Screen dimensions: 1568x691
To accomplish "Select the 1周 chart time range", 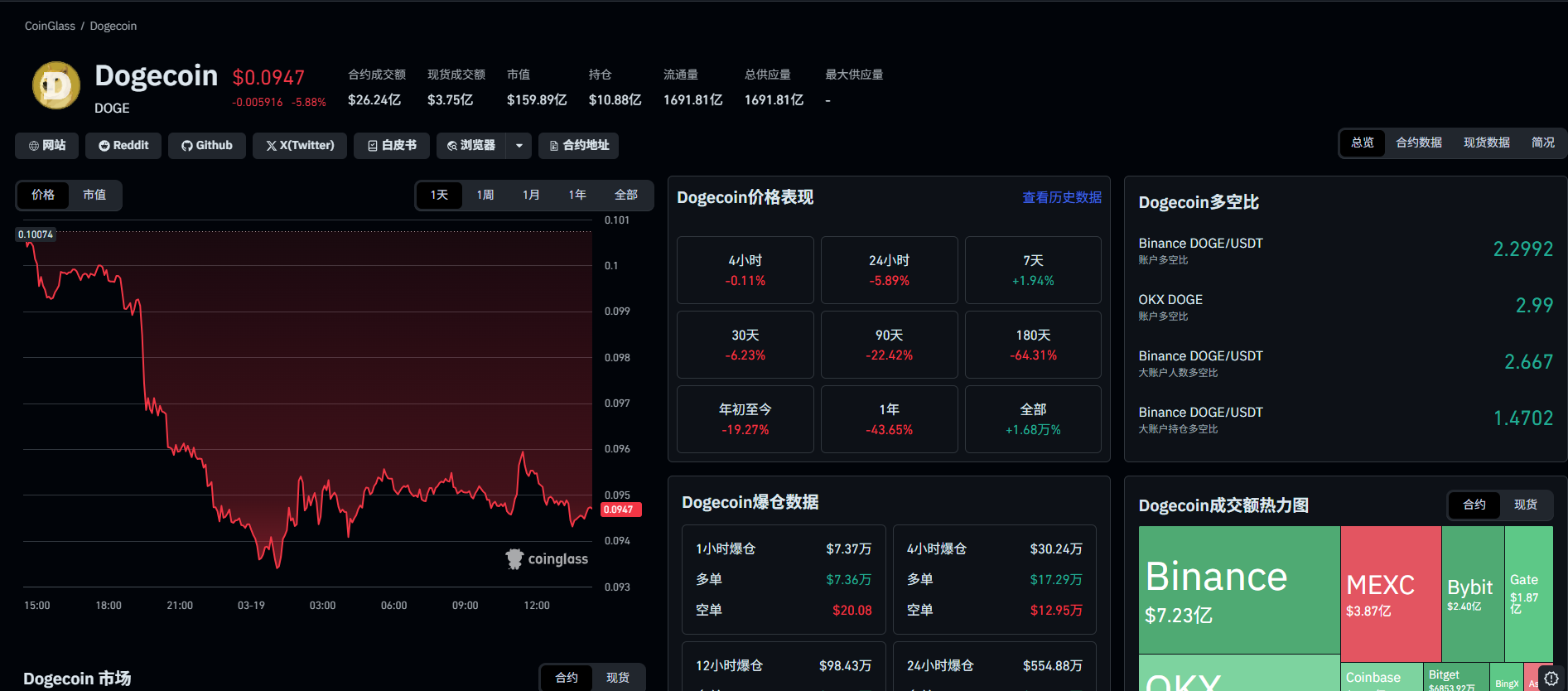I will [x=485, y=195].
